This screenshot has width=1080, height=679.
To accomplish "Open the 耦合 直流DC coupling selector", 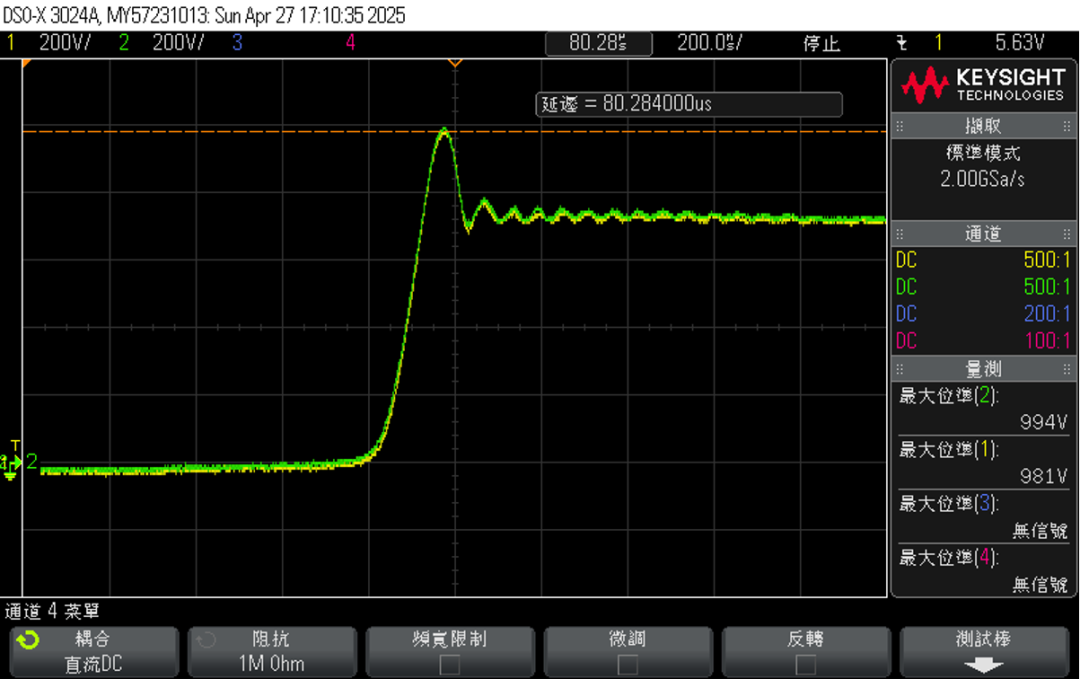I will click(x=94, y=651).
